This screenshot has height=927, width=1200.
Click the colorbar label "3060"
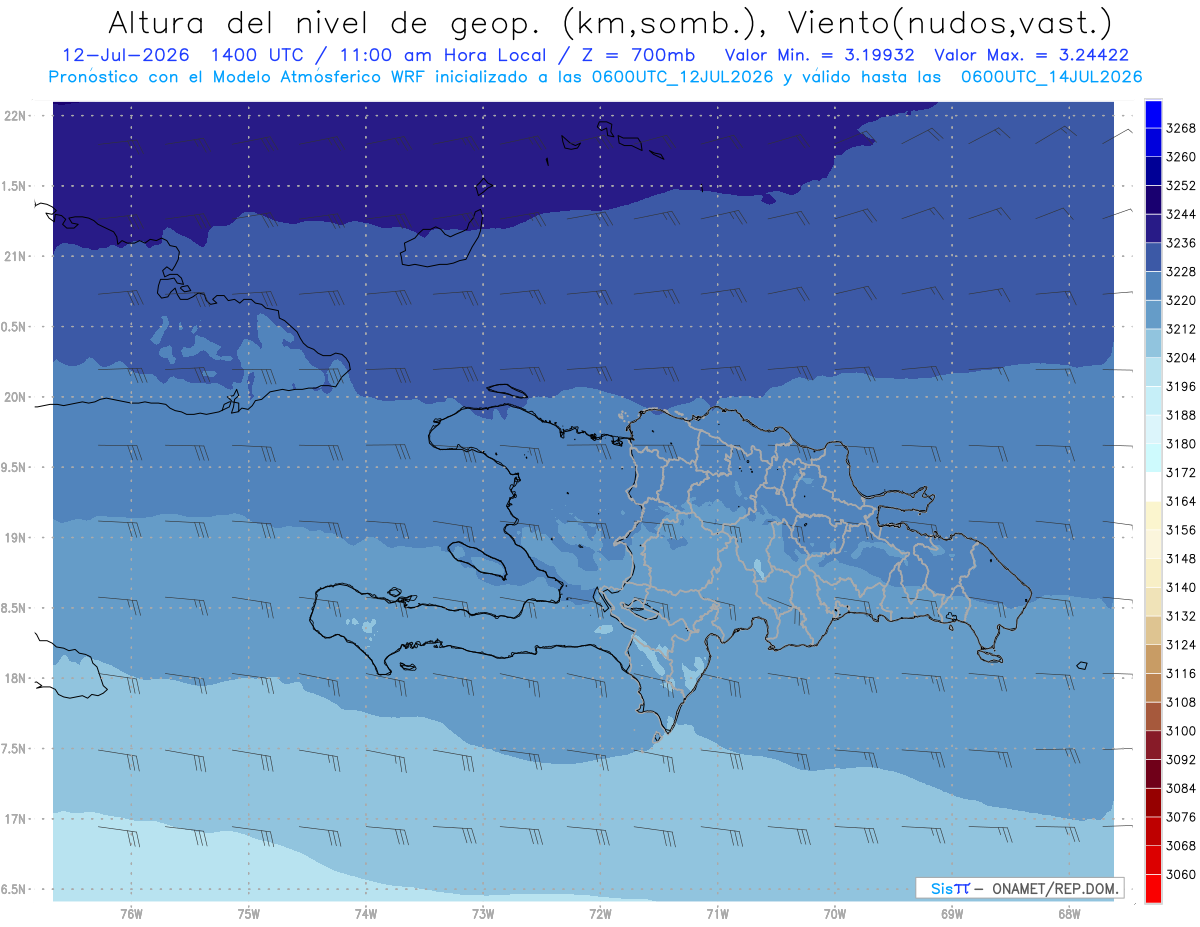point(1181,874)
